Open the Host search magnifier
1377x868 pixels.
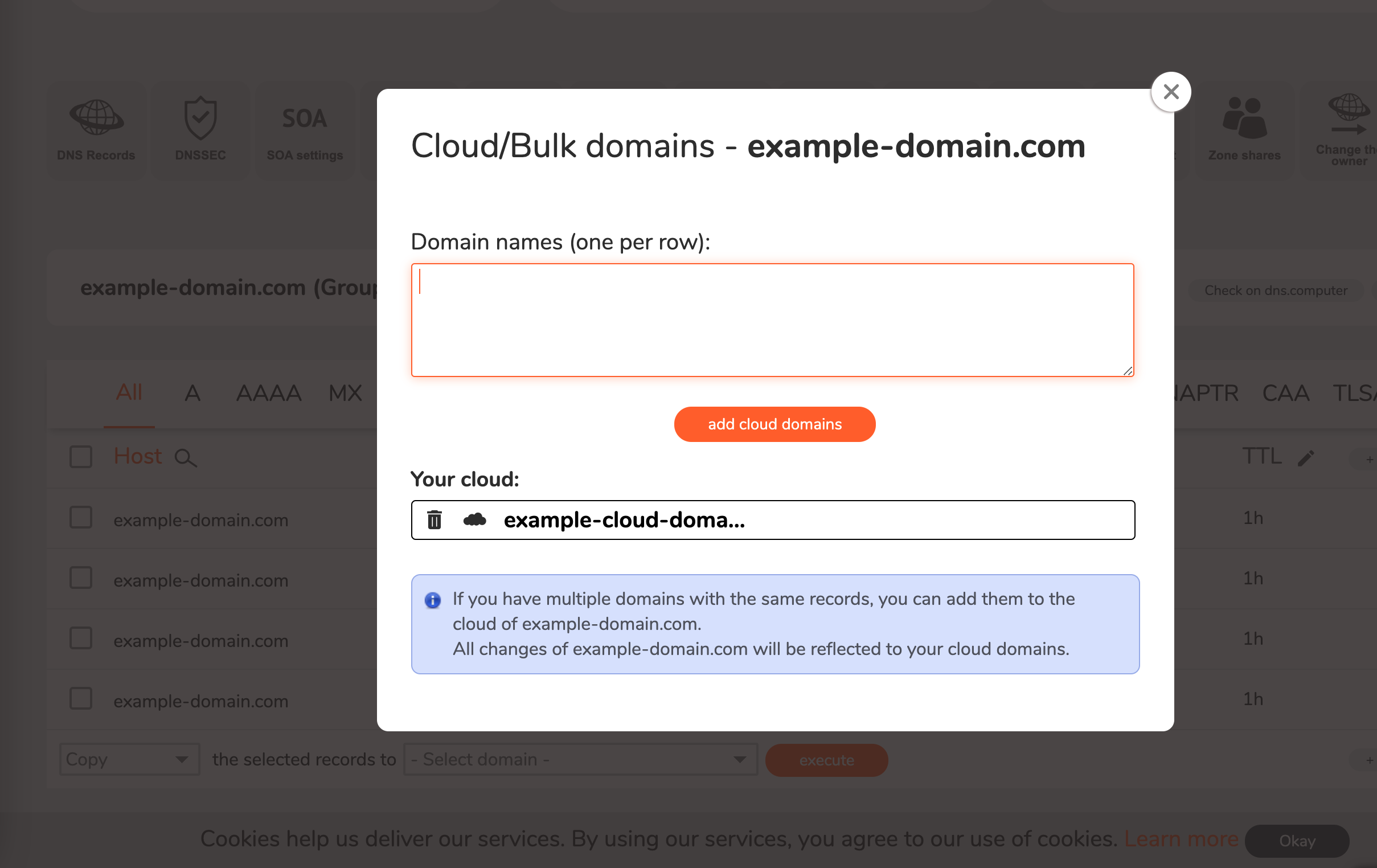186,458
